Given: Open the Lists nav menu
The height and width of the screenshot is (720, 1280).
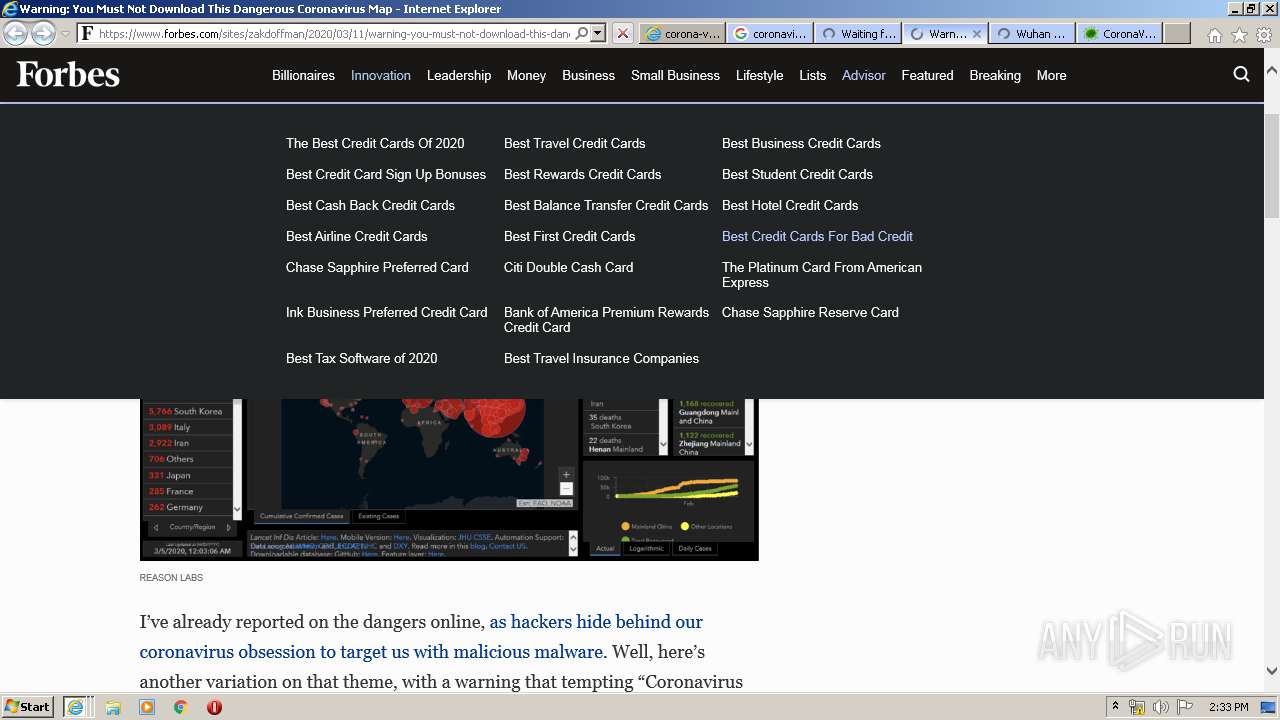Looking at the screenshot, I should [x=812, y=75].
